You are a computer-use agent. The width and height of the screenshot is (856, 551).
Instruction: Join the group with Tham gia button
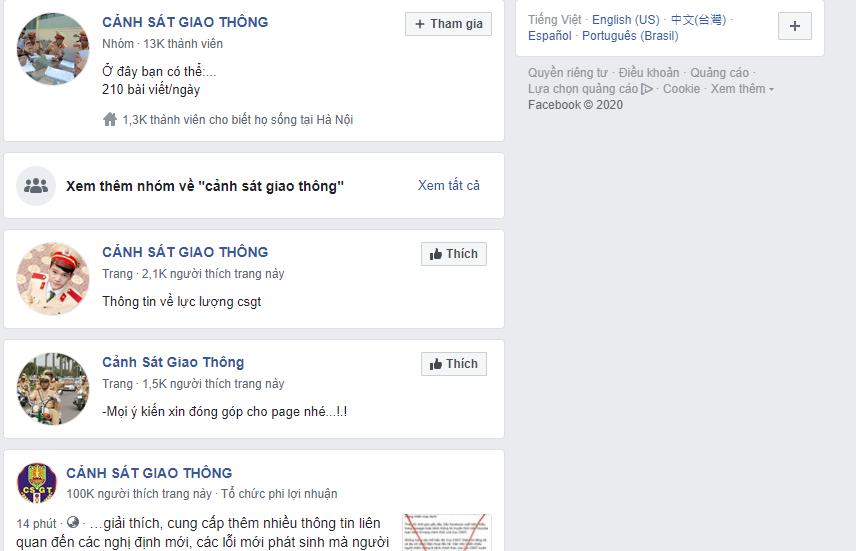click(x=448, y=24)
